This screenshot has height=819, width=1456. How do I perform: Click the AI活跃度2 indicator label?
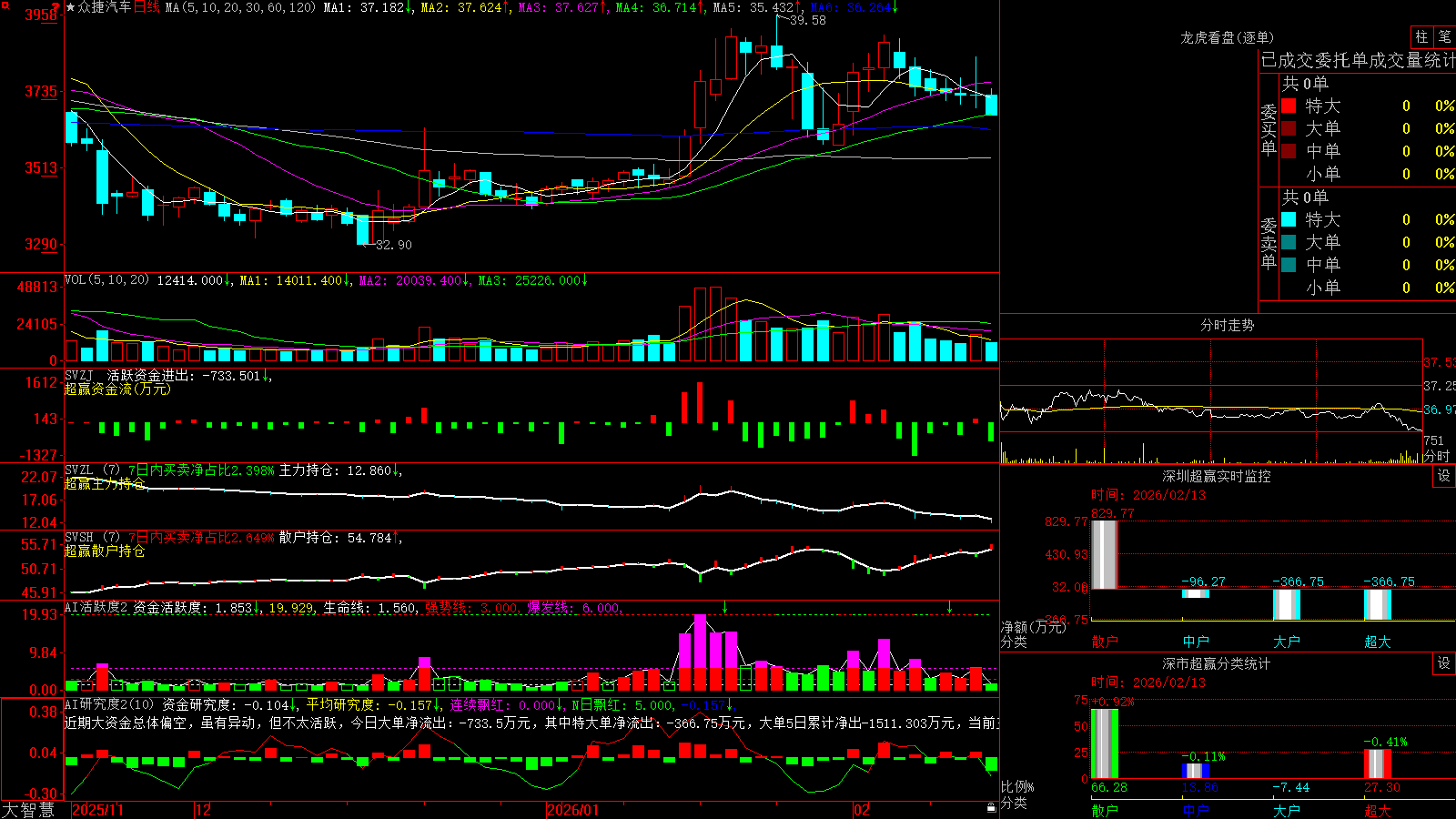pyautogui.click(x=96, y=607)
